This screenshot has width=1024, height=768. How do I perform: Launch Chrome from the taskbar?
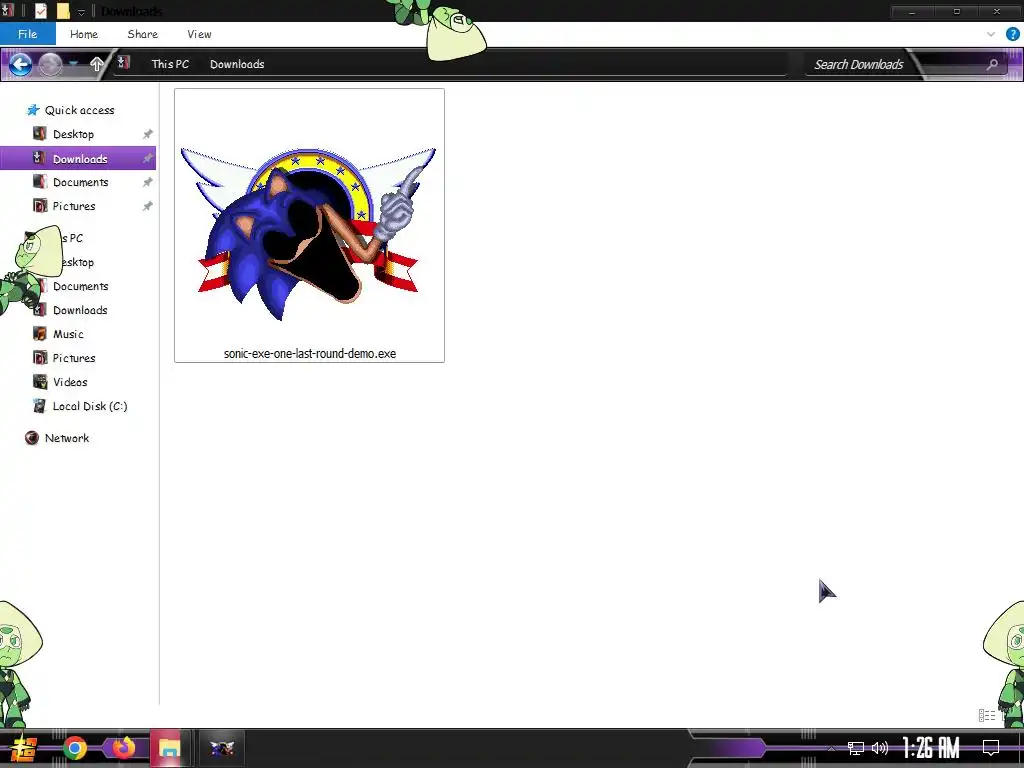[x=75, y=748]
